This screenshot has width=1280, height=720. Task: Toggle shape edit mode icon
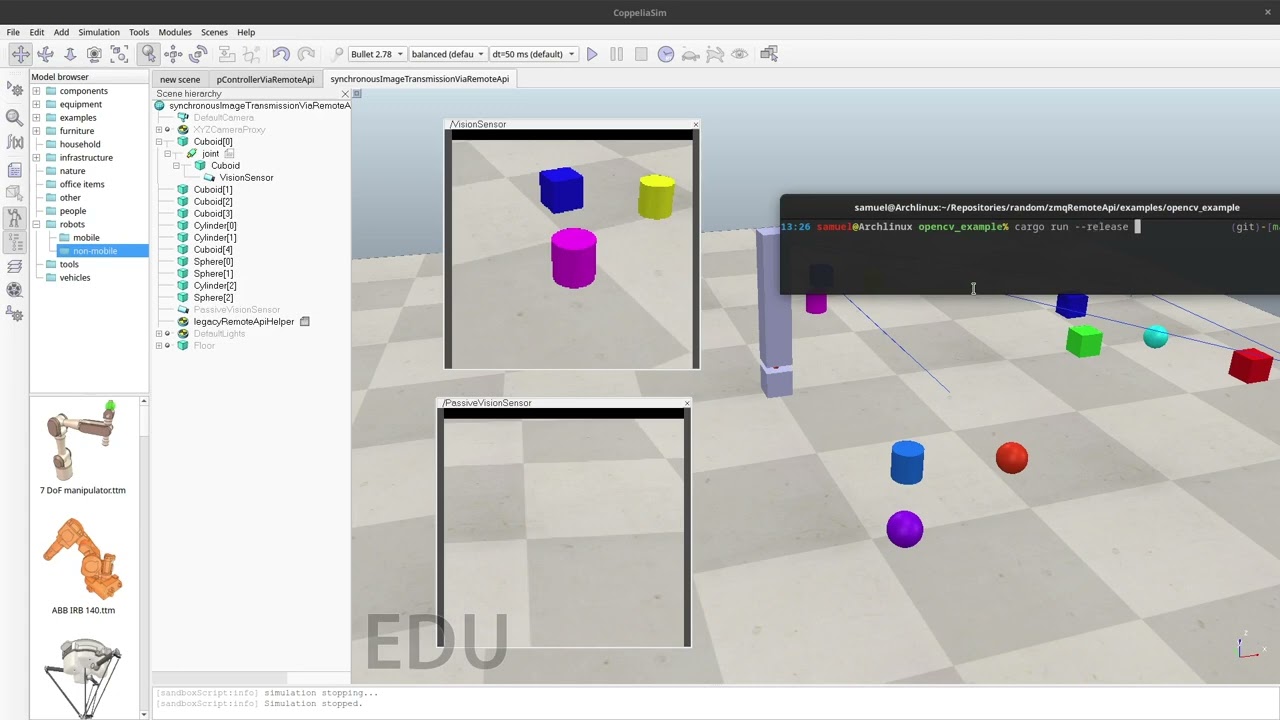[15, 193]
